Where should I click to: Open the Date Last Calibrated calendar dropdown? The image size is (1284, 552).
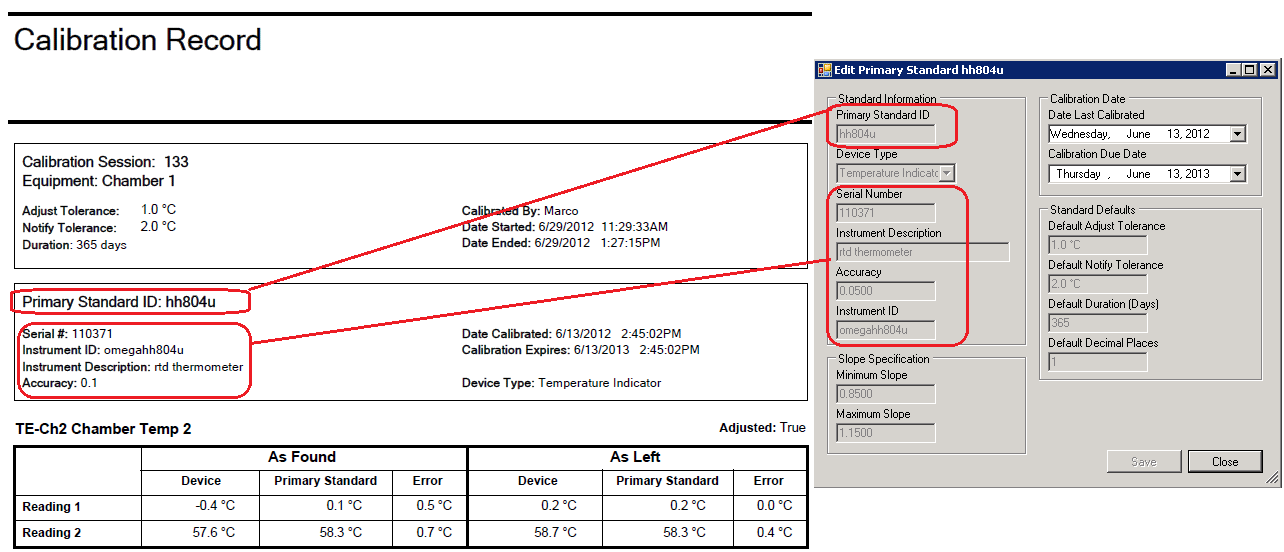[1238, 134]
